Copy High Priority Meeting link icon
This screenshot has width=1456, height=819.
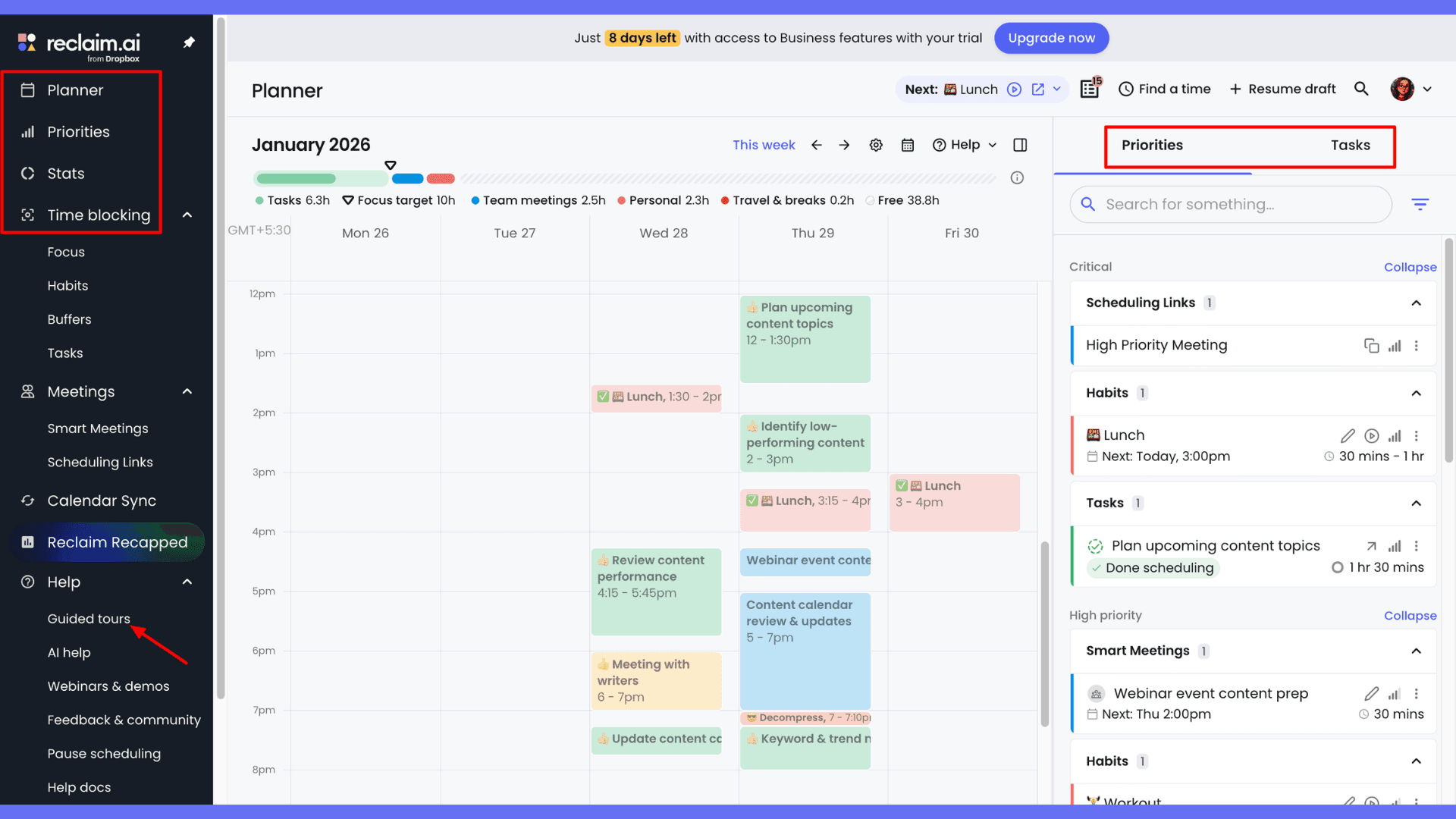tap(1371, 346)
